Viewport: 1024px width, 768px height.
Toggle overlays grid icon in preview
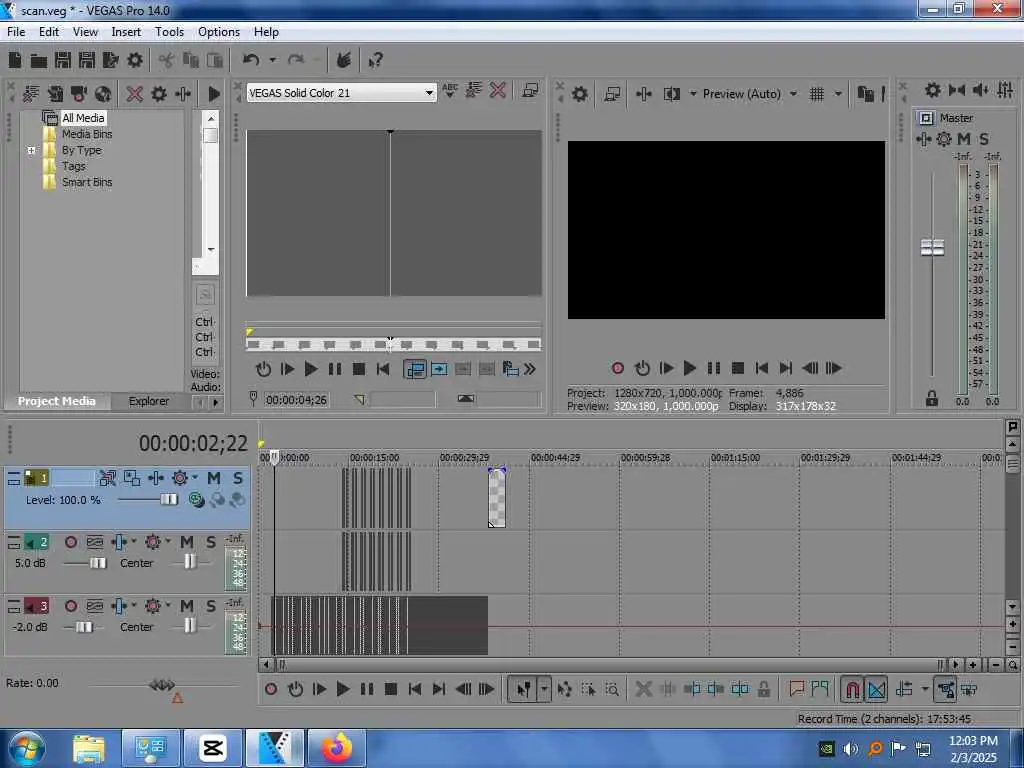point(816,94)
